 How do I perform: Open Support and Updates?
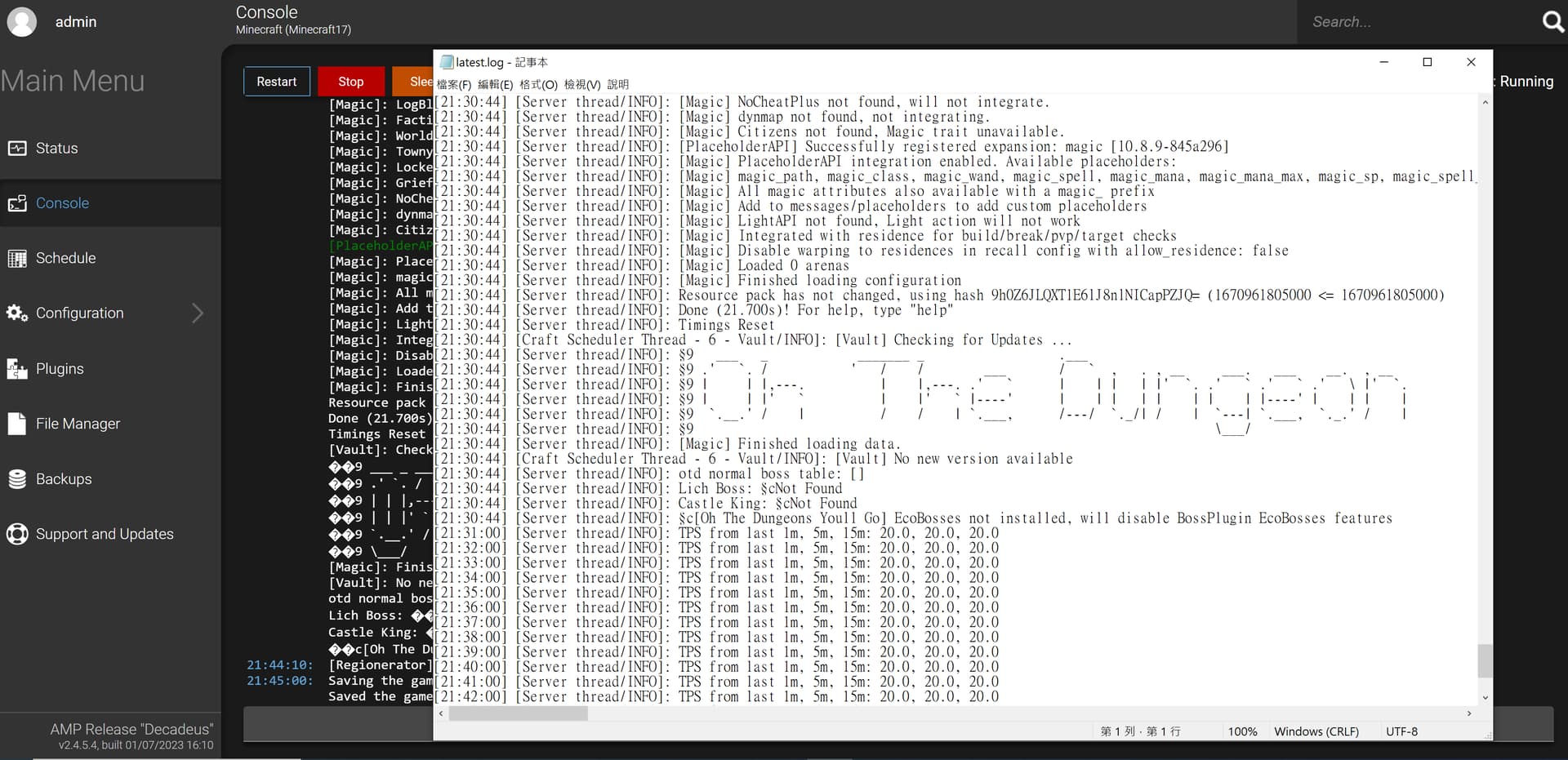pyautogui.click(x=110, y=534)
